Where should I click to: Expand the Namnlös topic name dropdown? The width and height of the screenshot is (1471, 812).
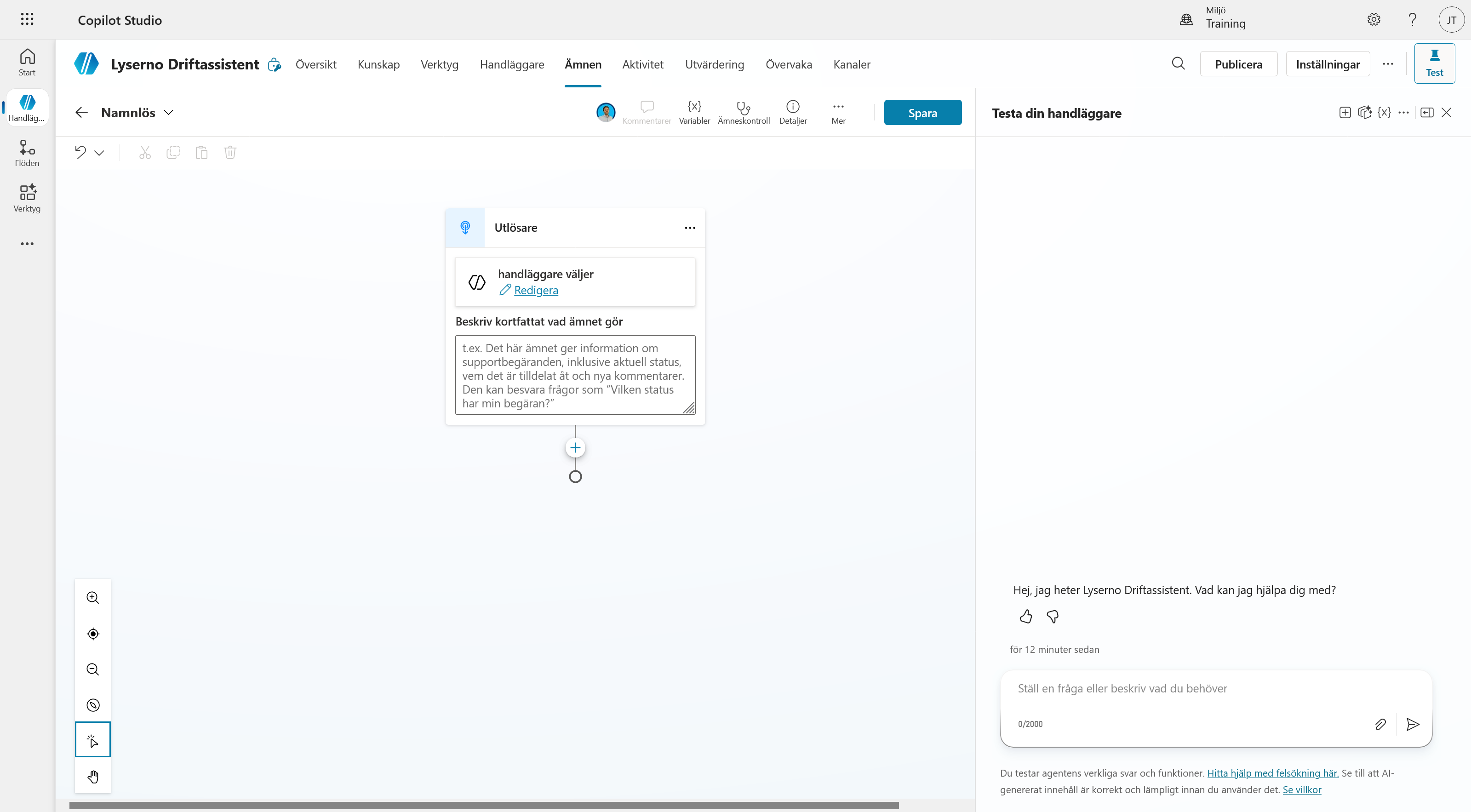coord(168,113)
